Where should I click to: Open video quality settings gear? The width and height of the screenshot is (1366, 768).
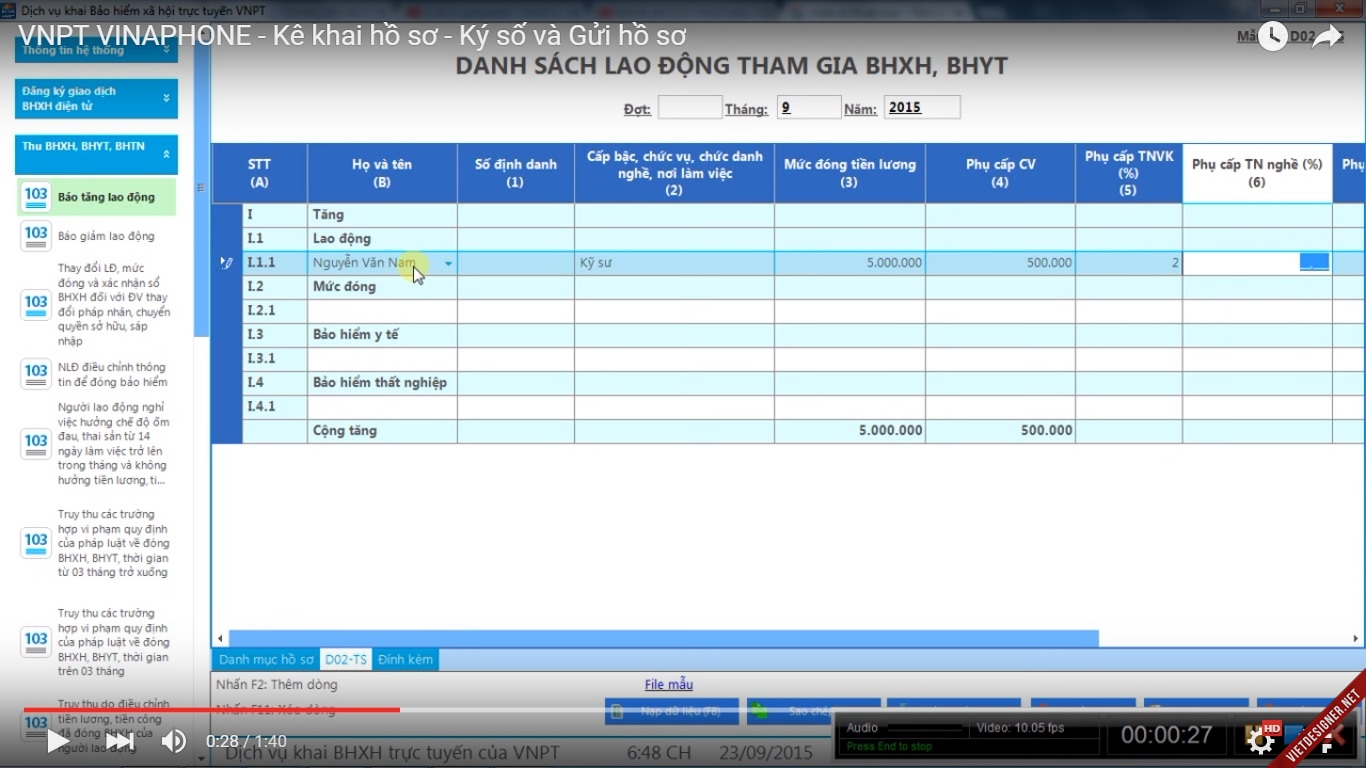point(1260,740)
